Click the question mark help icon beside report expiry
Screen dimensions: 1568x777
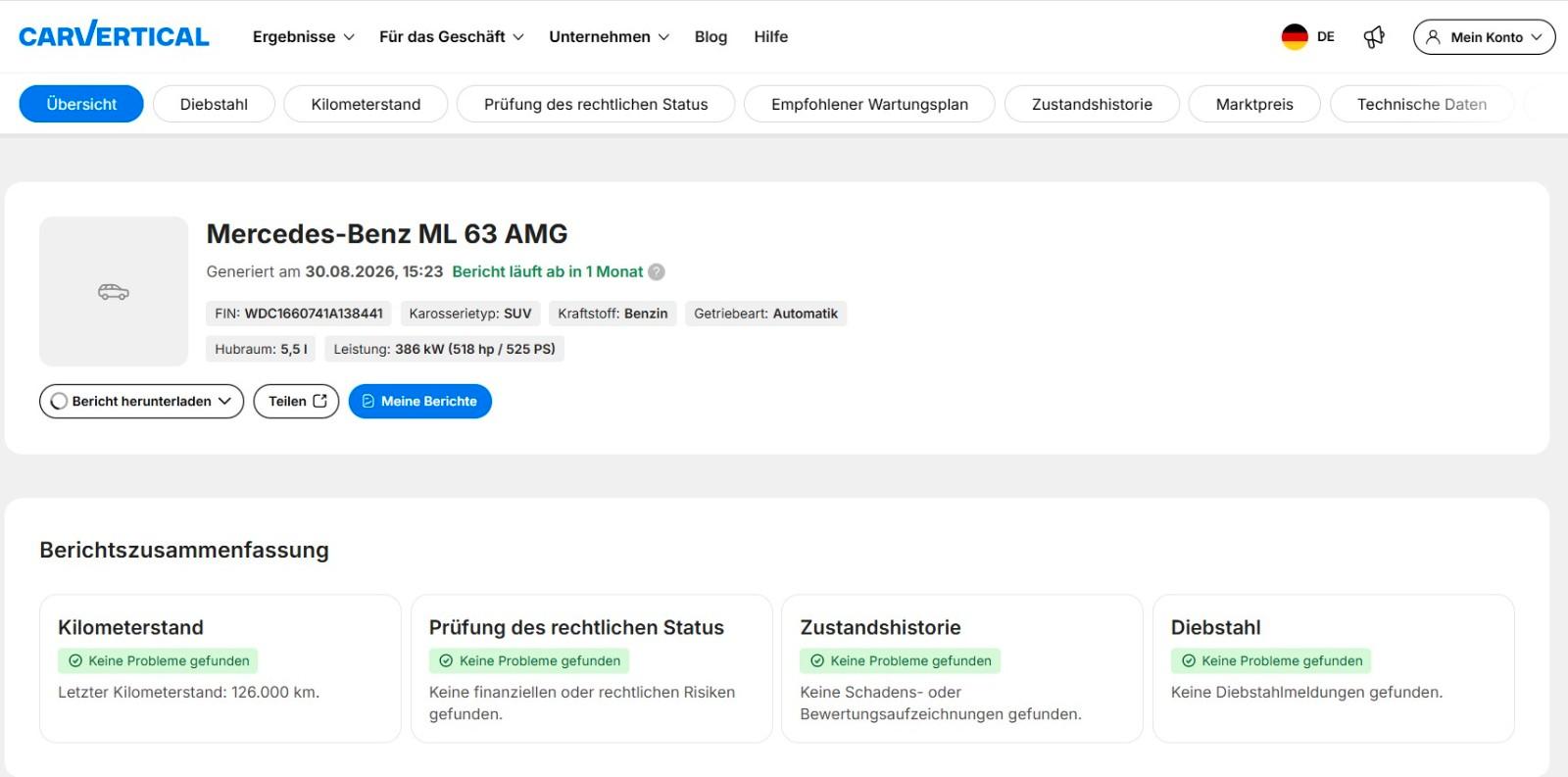[657, 272]
